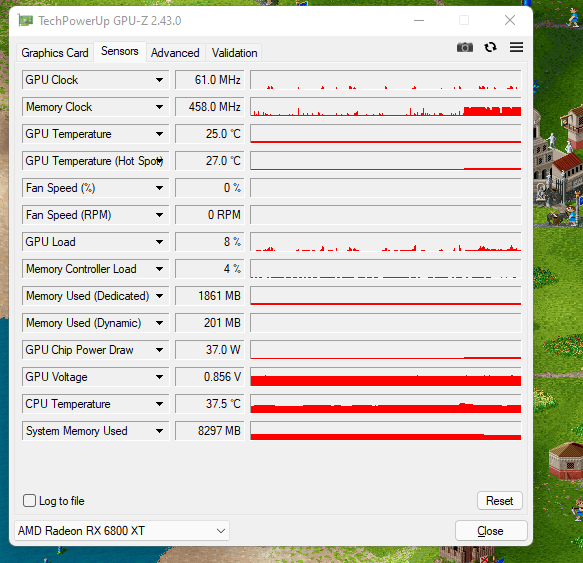Screen dimensions: 583x563
Task: Expand the Fan Speed (%) dropdown
Action: [x=159, y=188]
